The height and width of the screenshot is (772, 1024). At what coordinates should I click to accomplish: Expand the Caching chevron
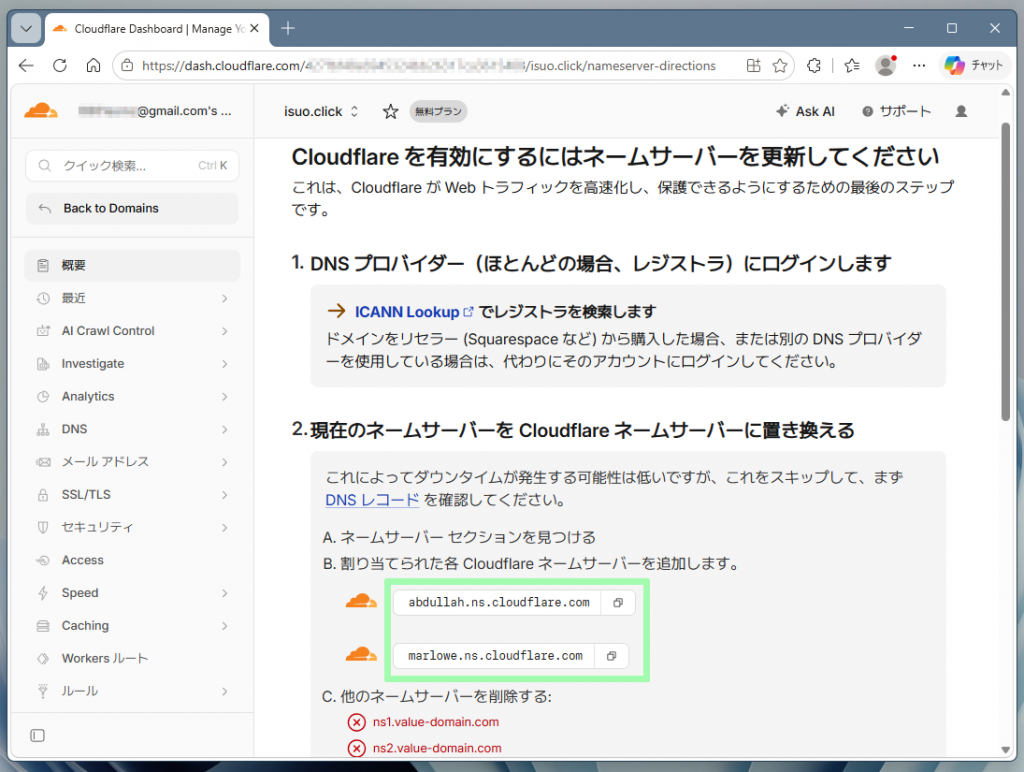pos(225,626)
